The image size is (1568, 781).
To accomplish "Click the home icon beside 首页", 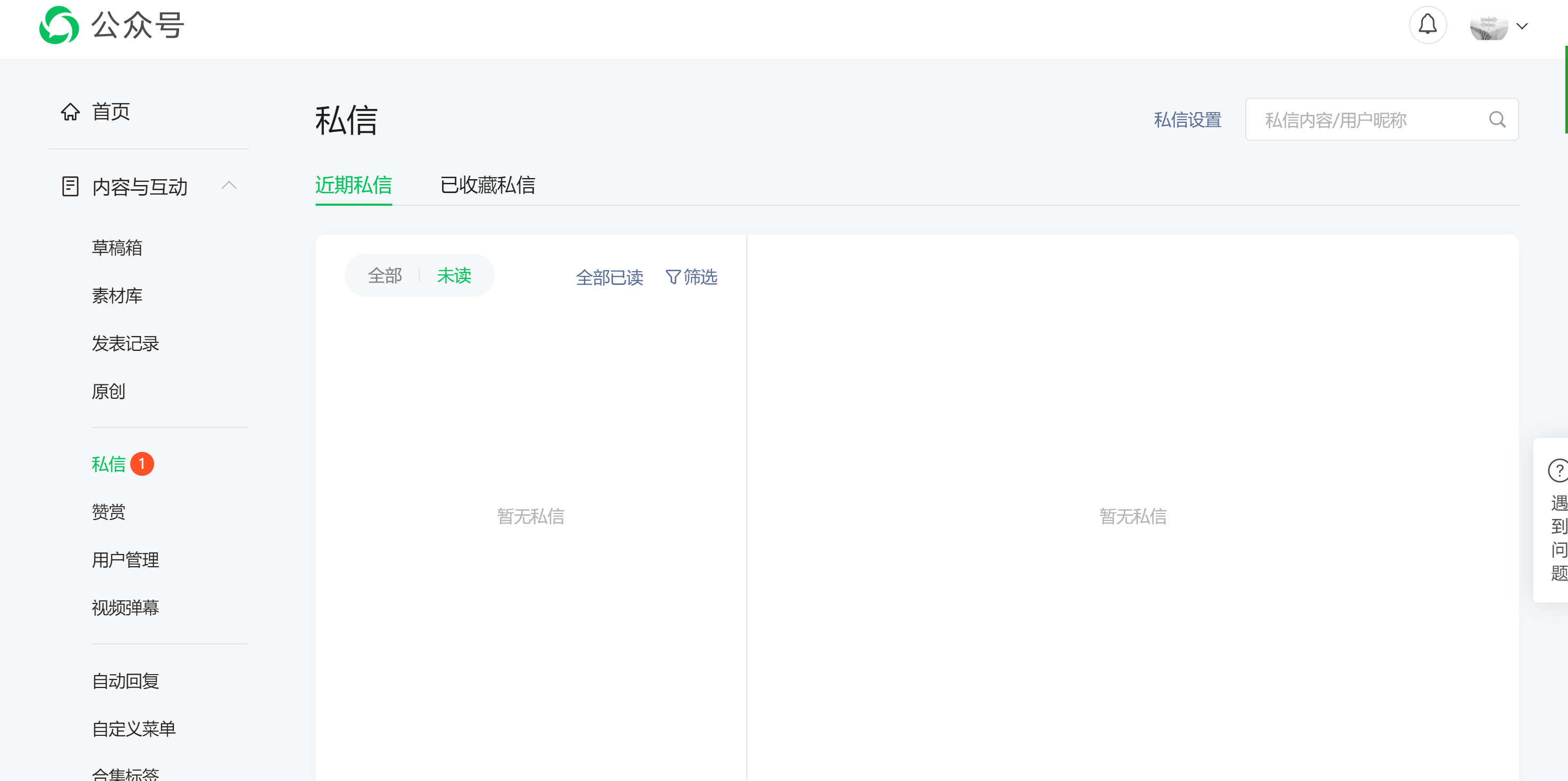I will click(x=70, y=112).
